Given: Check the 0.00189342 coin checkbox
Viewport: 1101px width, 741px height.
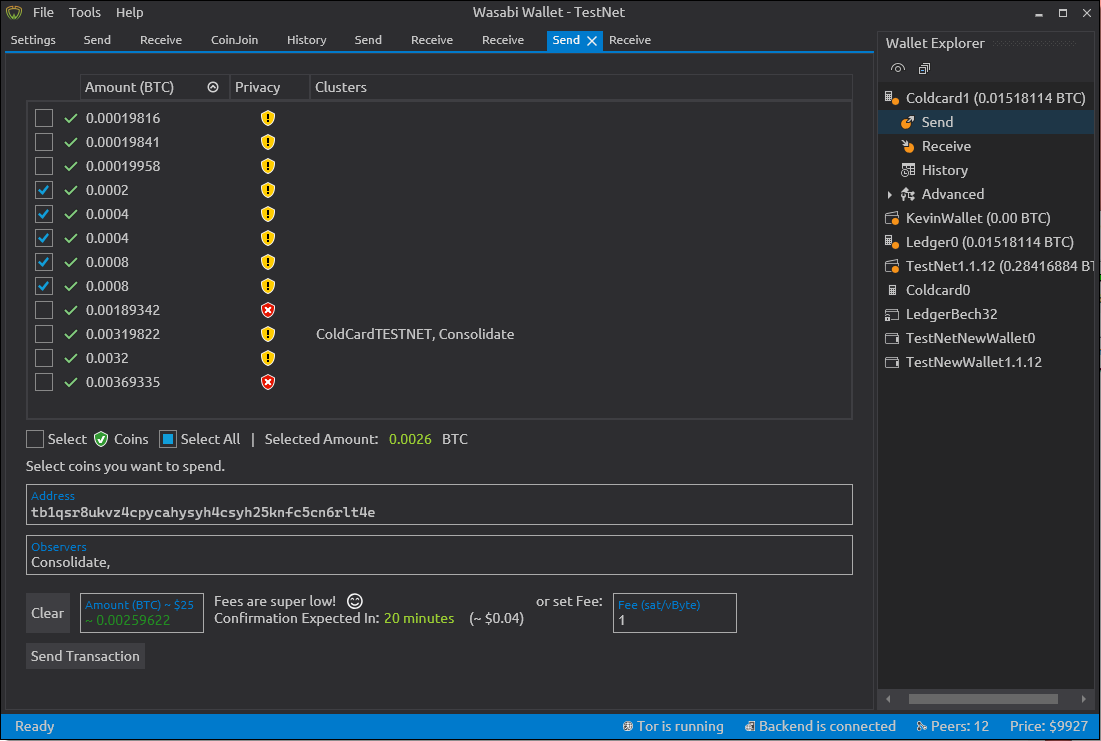Looking at the screenshot, I should pyautogui.click(x=44, y=310).
